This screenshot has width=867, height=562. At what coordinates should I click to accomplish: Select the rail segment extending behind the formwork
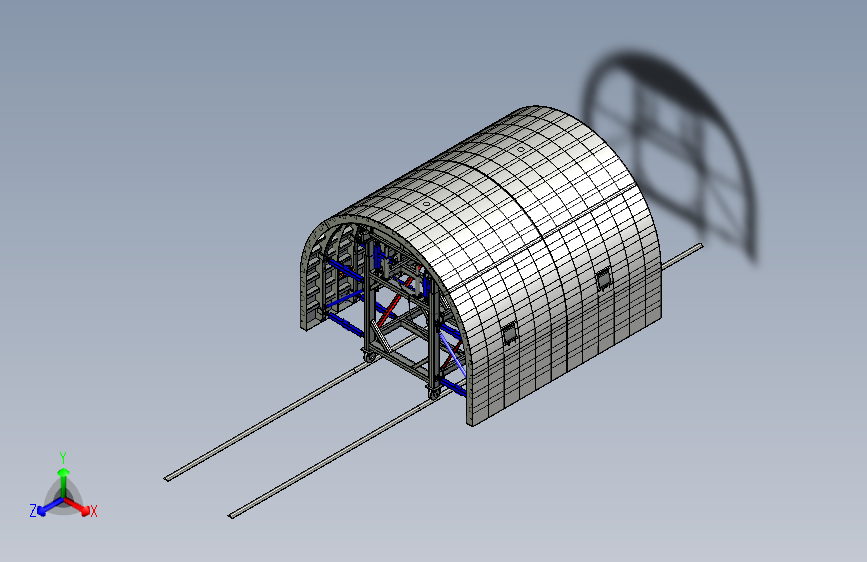point(682,257)
